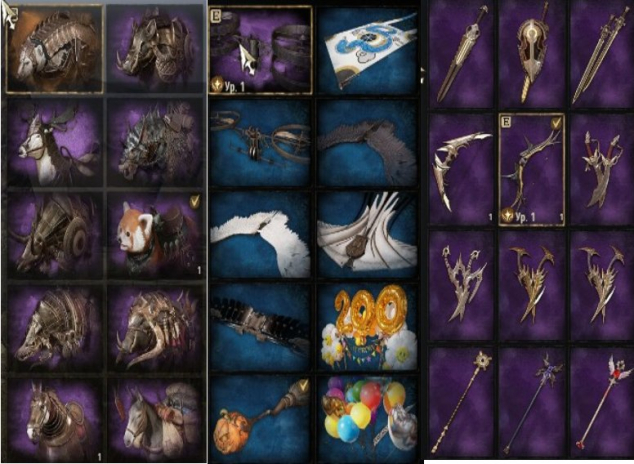Select the white feathered wings item
The image size is (634, 464).
pos(260,234)
